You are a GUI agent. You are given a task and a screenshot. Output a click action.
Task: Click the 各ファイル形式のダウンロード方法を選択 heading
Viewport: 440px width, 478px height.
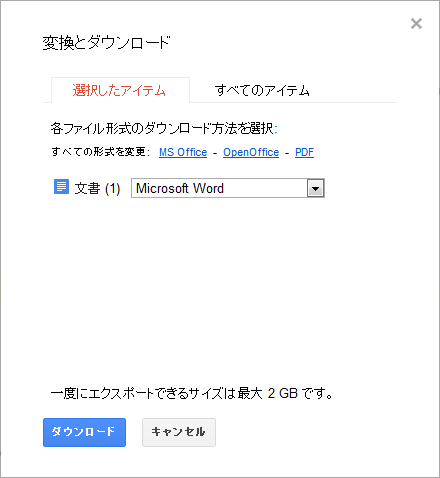(x=164, y=128)
